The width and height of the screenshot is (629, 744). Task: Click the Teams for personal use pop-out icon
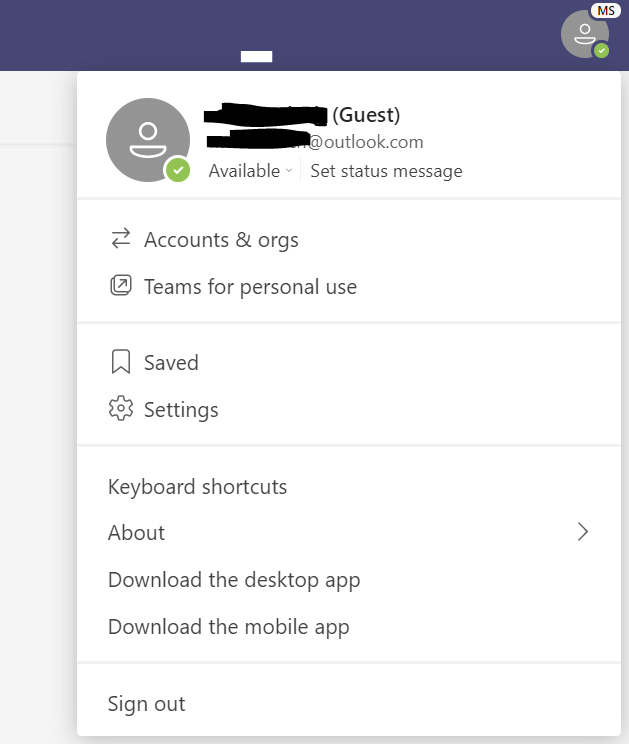(x=121, y=286)
